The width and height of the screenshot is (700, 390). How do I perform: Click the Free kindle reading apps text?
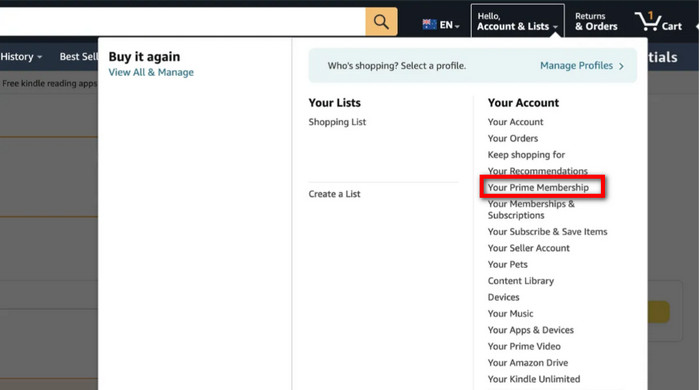pyautogui.click(x=49, y=83)
